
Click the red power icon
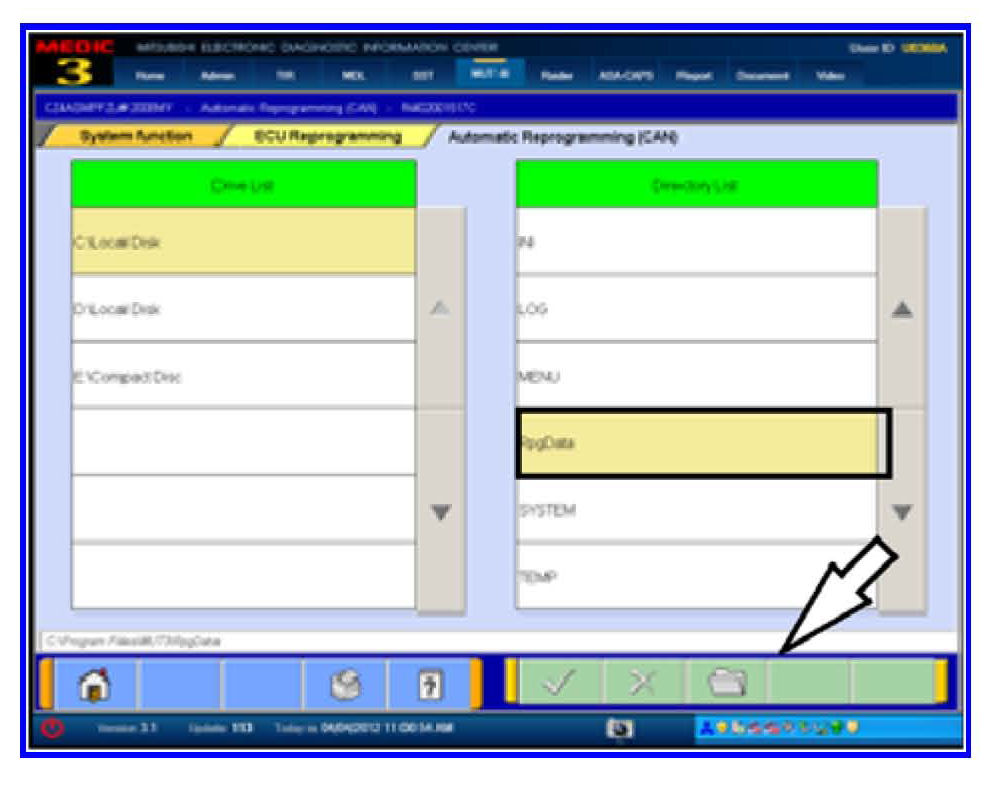point(56,729)
